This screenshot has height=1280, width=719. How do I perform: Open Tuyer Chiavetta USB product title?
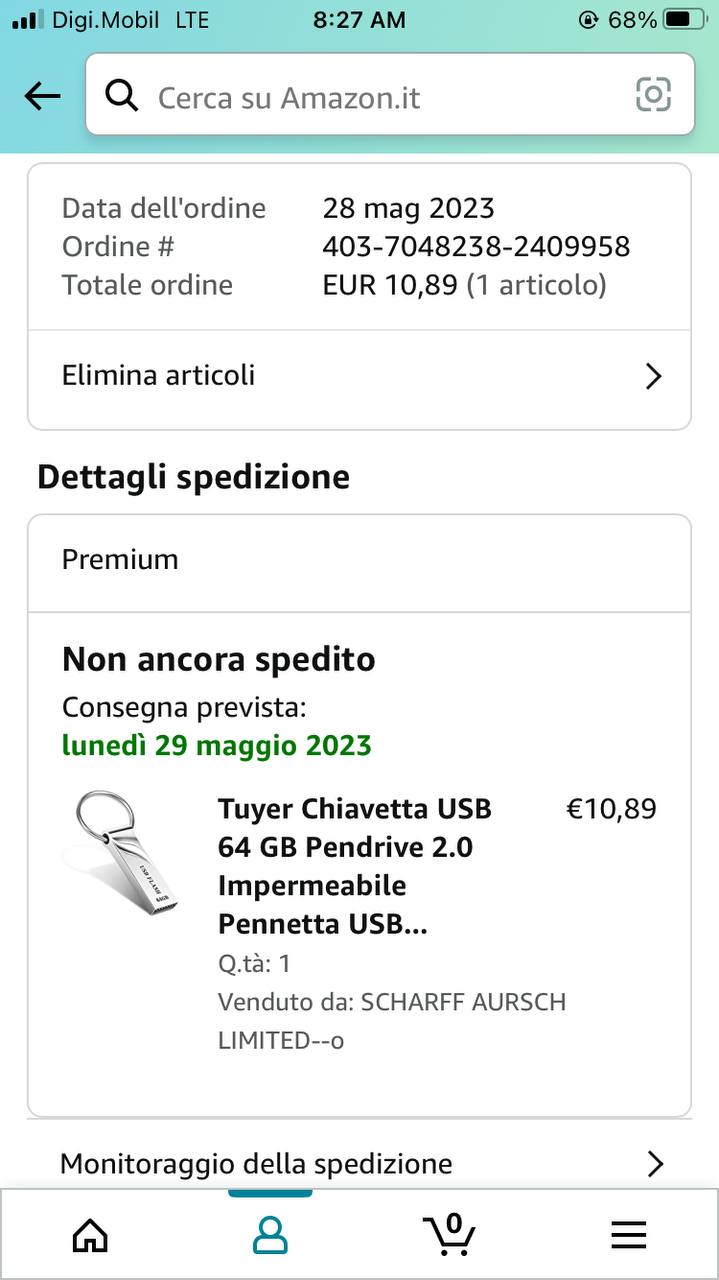pos(355,866)
